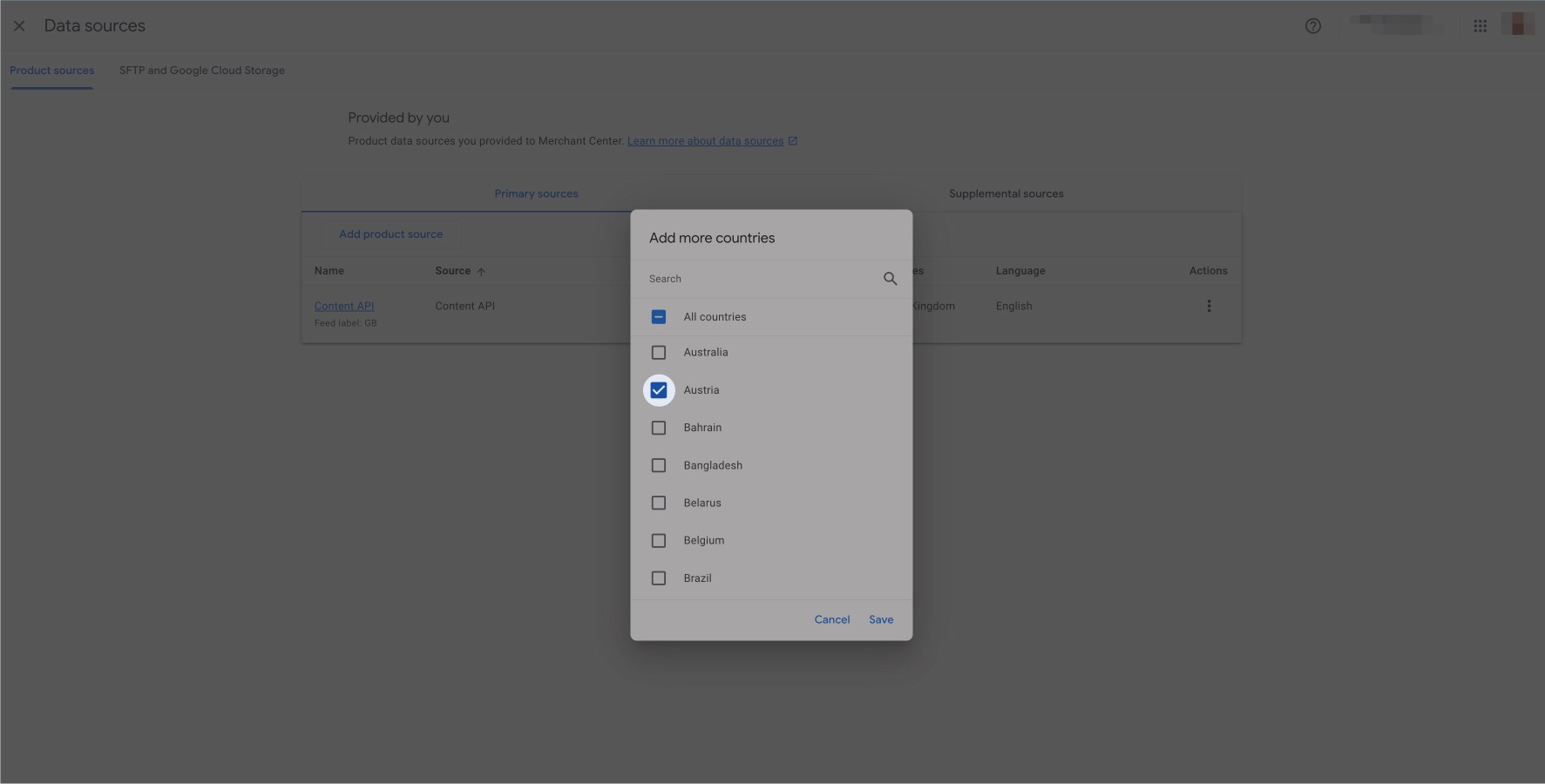This screenshot has height=784, width=1545.
Task: Click the Add more countries dialog title
Action: (712, 238)
